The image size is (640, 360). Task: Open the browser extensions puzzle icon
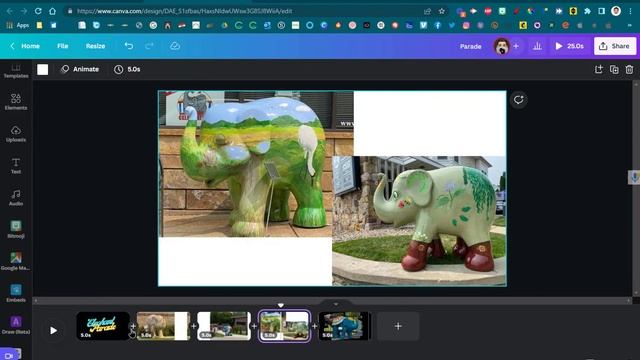(x=587, y=11)
